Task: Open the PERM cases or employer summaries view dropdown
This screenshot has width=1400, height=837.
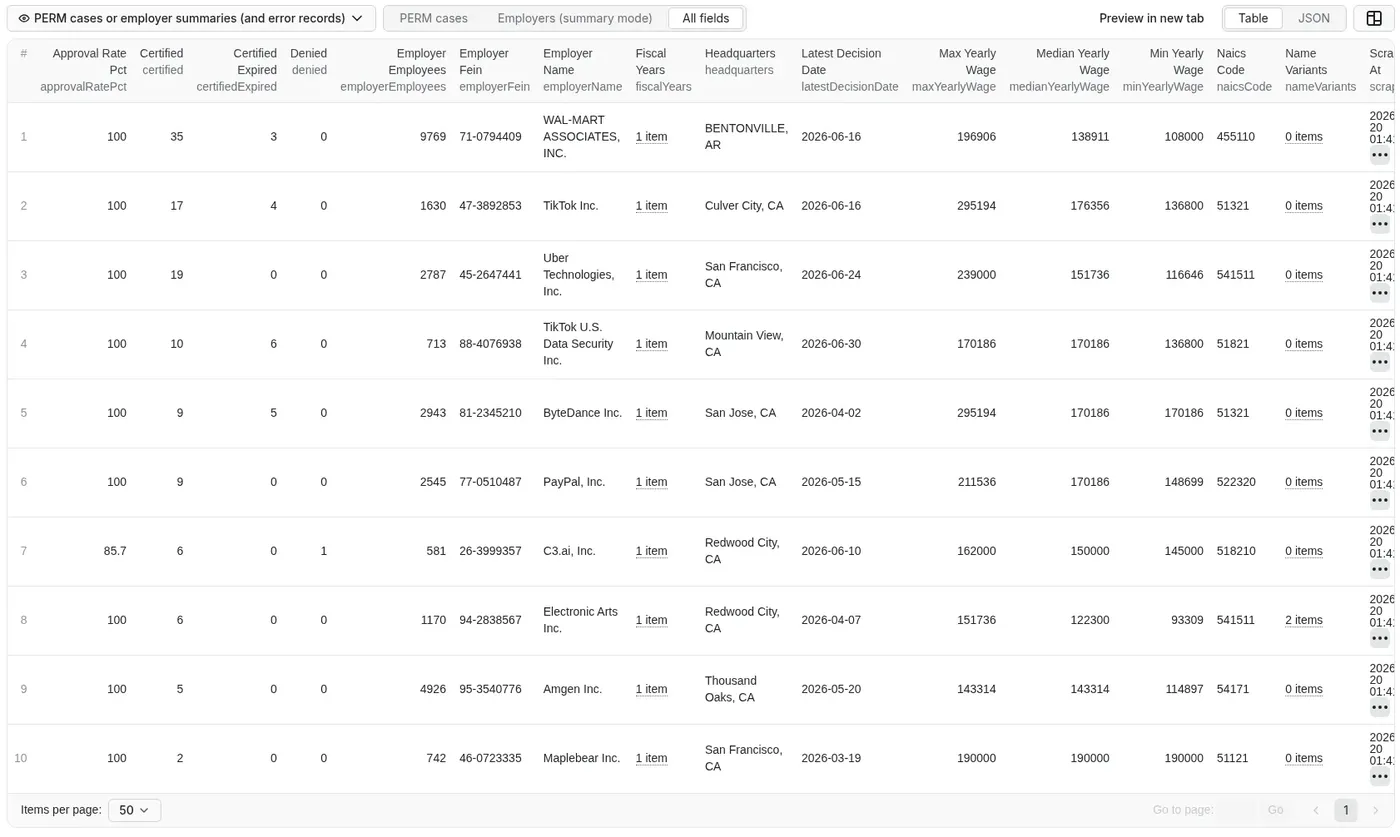Action: coord(191,18)
